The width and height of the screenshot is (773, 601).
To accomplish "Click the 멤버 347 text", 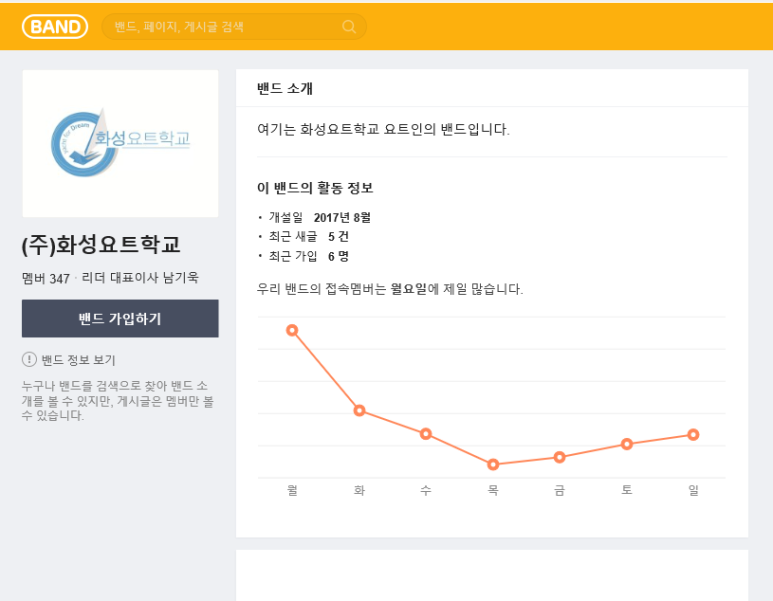I will 45,278.
